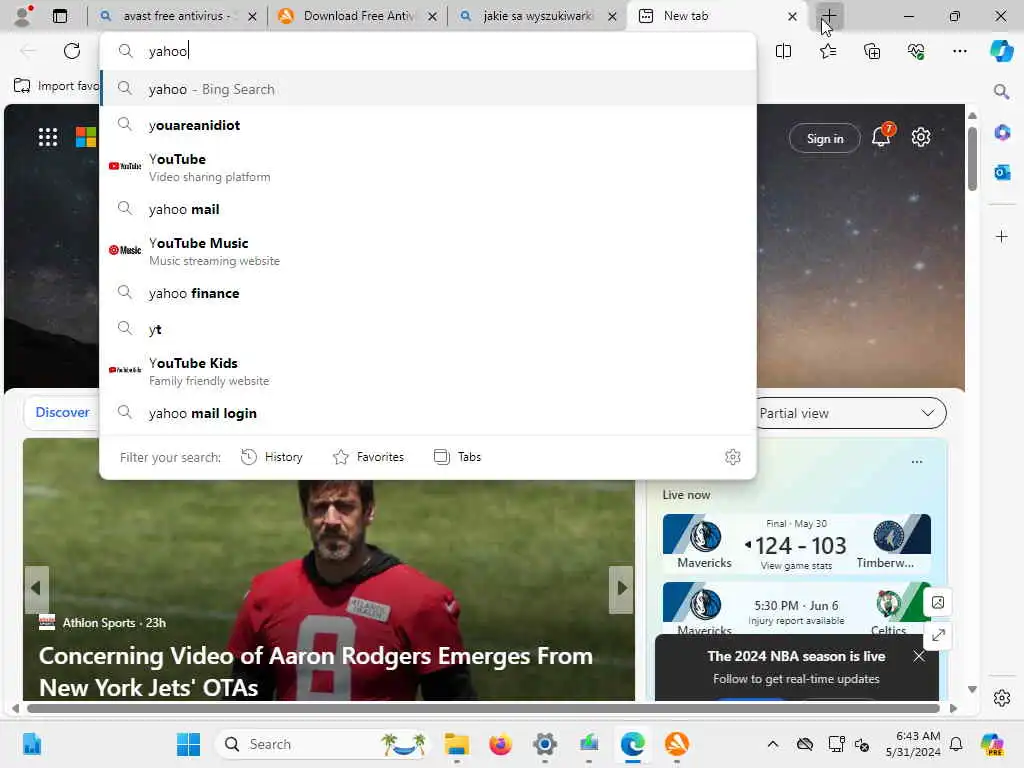Select the yahoo mail suggestion
The height and width of the screenshot is (768, 1024).
point(428,209)
